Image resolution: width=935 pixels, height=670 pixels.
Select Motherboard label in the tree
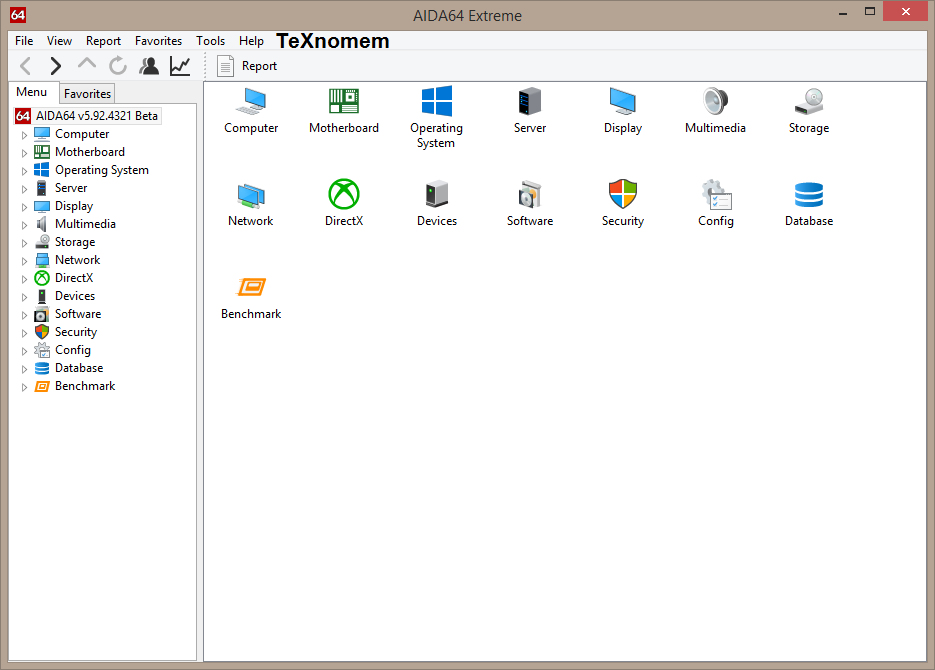(x=90, y=151)
